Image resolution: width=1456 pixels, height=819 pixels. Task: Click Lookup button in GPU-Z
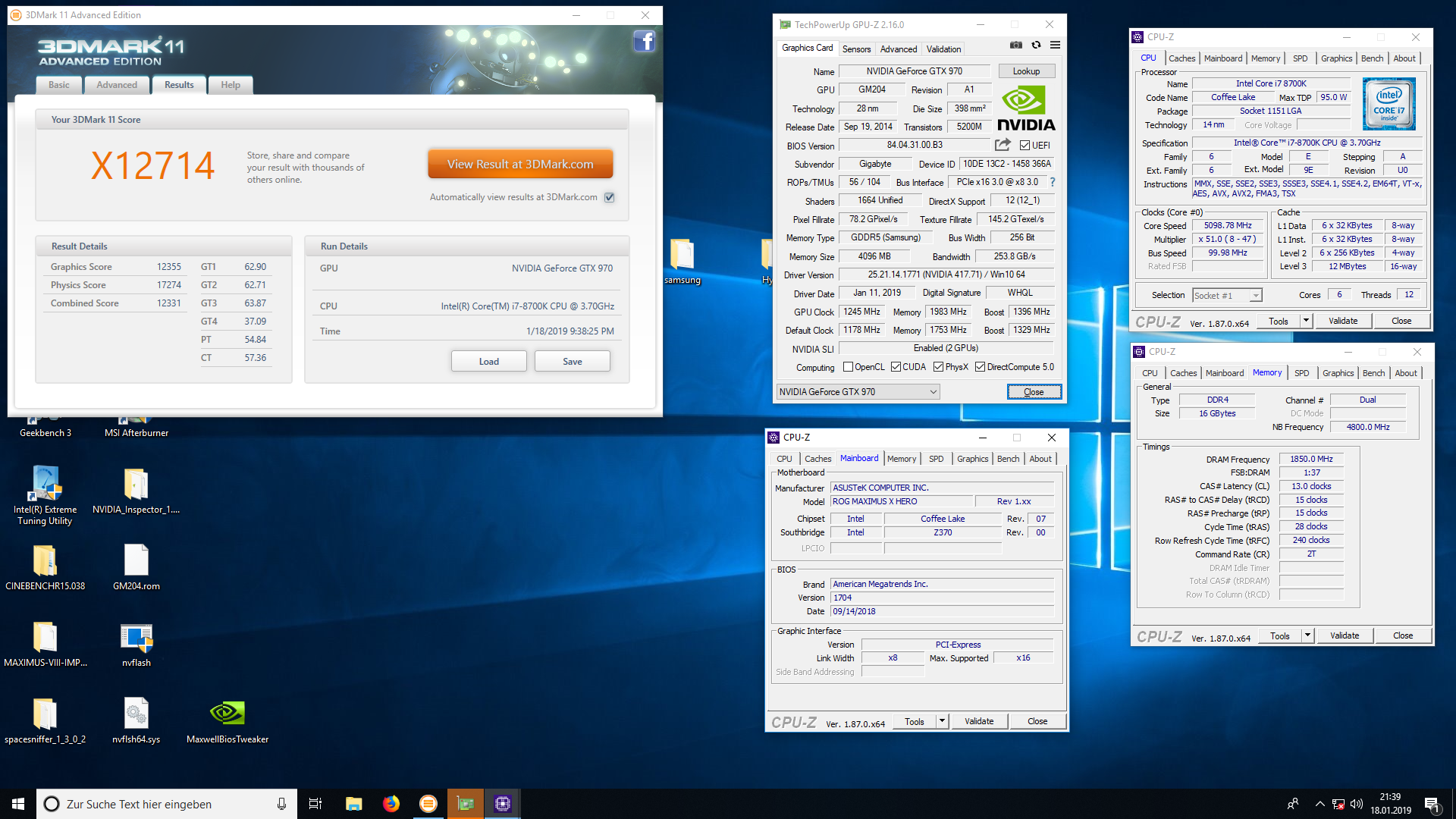tap(1026, 71)
